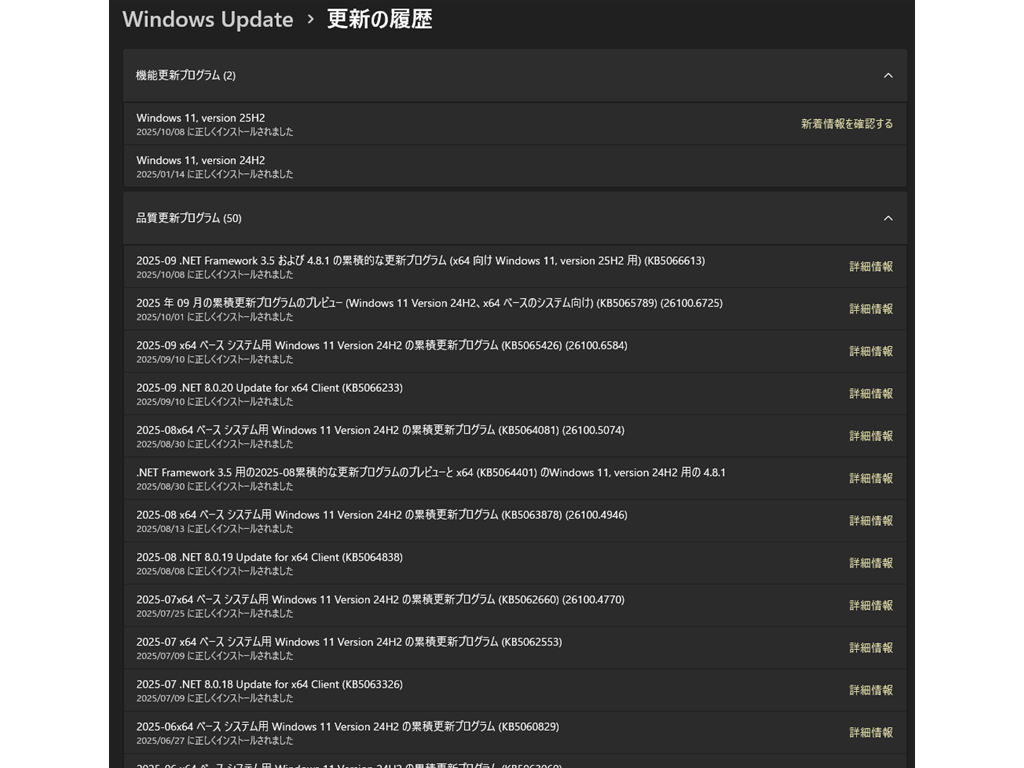Select the Windows 11, version 24H2 entry
1024x768 pixels.
tap(201, 160)
